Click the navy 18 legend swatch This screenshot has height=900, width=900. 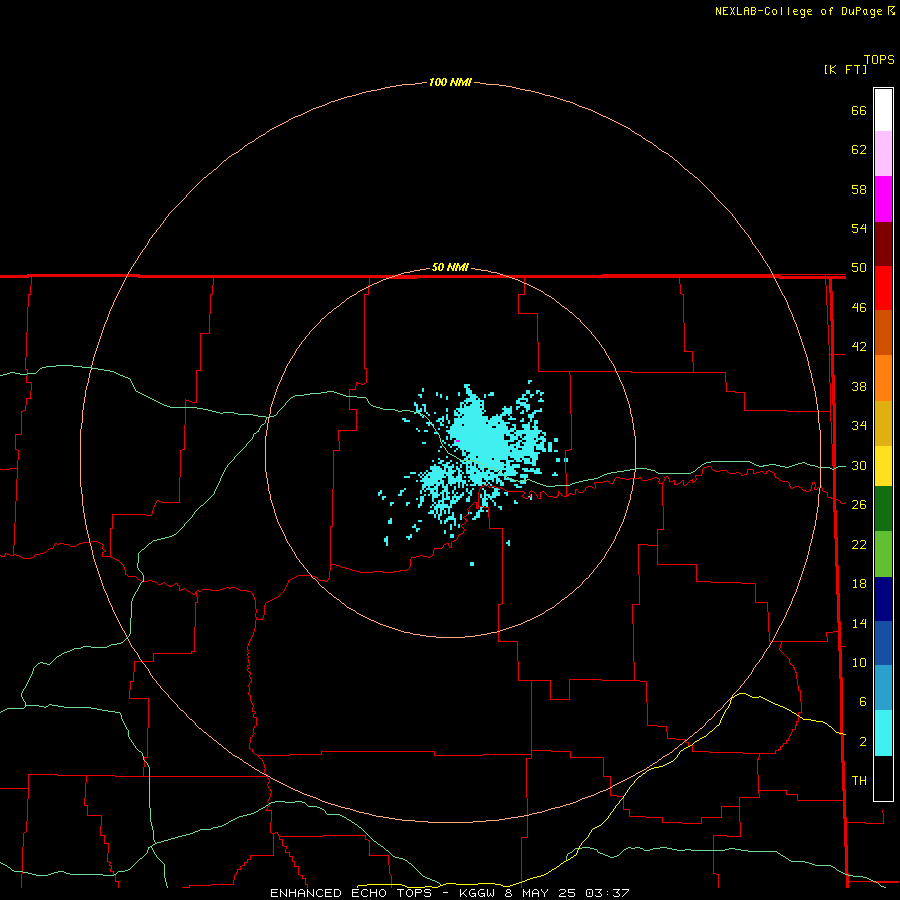tap(883, 599)
